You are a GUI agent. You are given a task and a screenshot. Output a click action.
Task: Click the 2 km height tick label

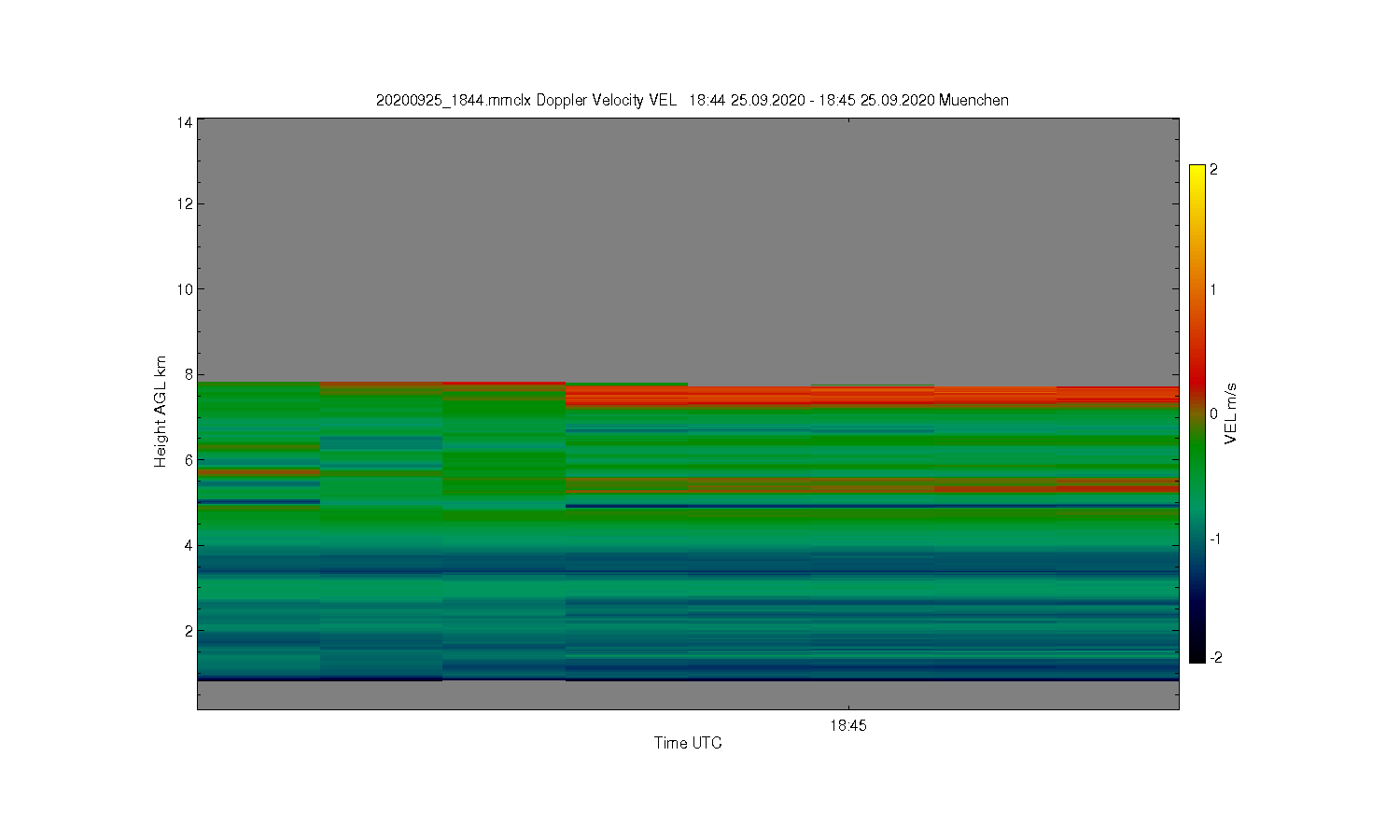coord(189,631)
